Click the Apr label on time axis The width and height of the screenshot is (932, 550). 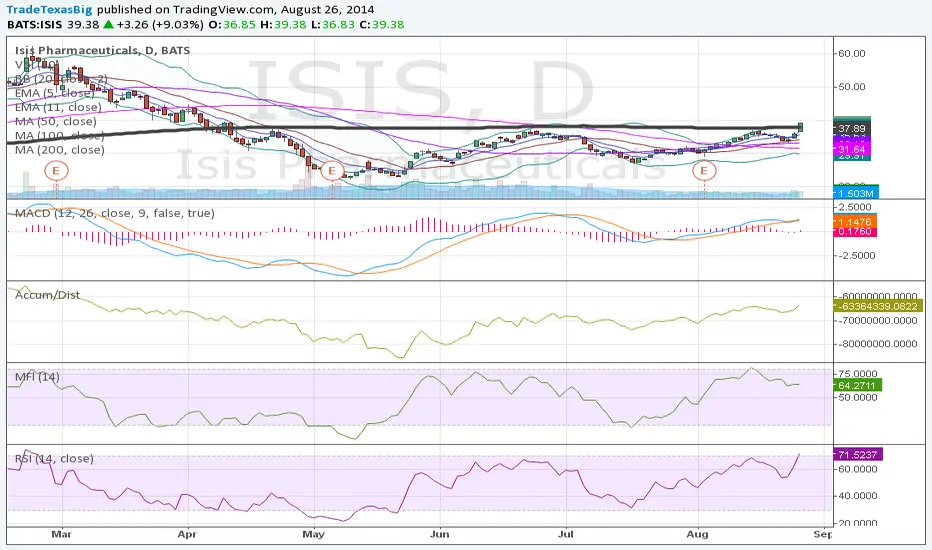pyautogui.click(x=187, y=534)
